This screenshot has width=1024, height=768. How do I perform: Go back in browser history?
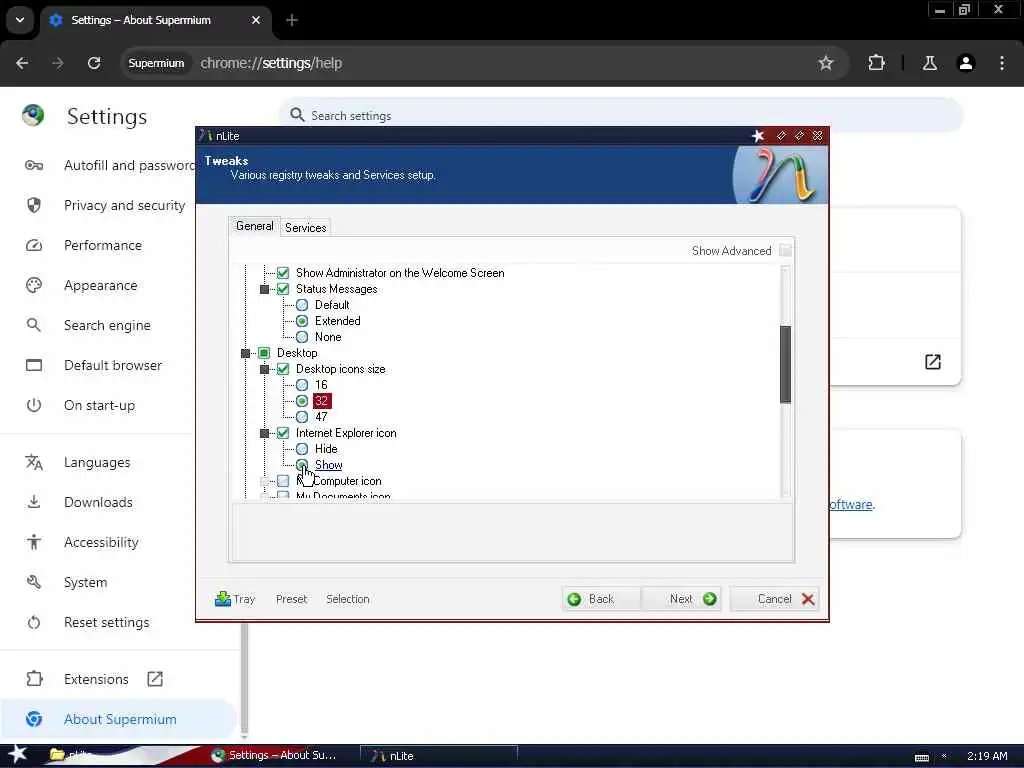(22, 63)
